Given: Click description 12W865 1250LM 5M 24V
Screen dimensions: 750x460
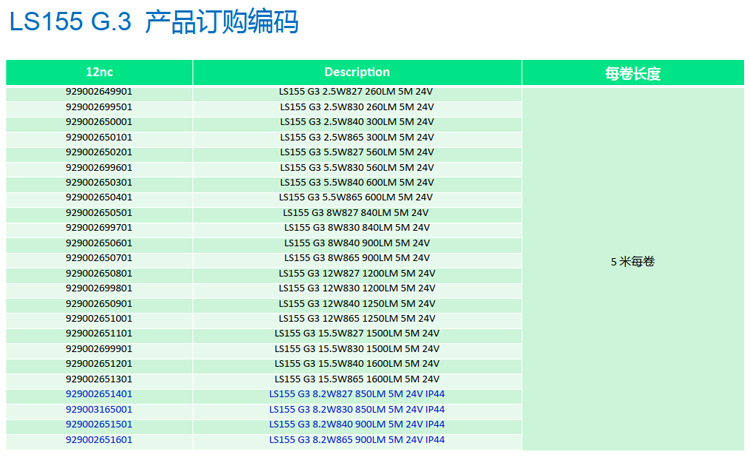Looking at the screenshot, I should 357,318.
